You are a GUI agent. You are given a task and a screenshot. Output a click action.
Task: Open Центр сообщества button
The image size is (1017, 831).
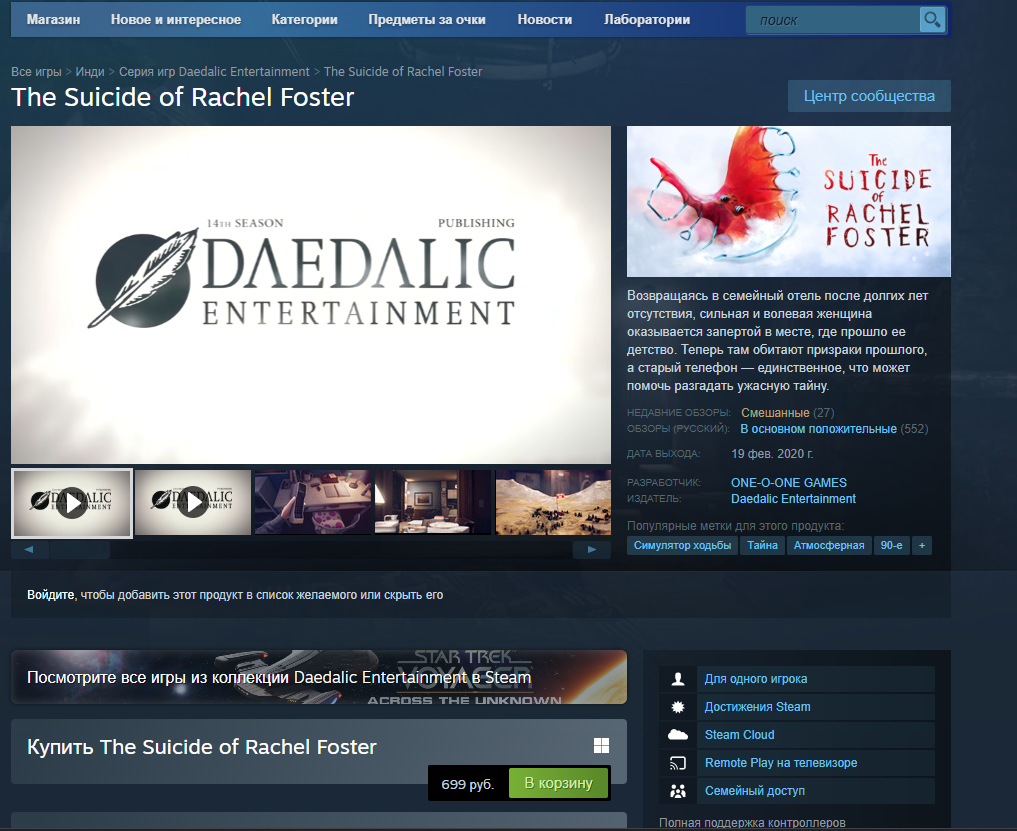pos(869,96)
